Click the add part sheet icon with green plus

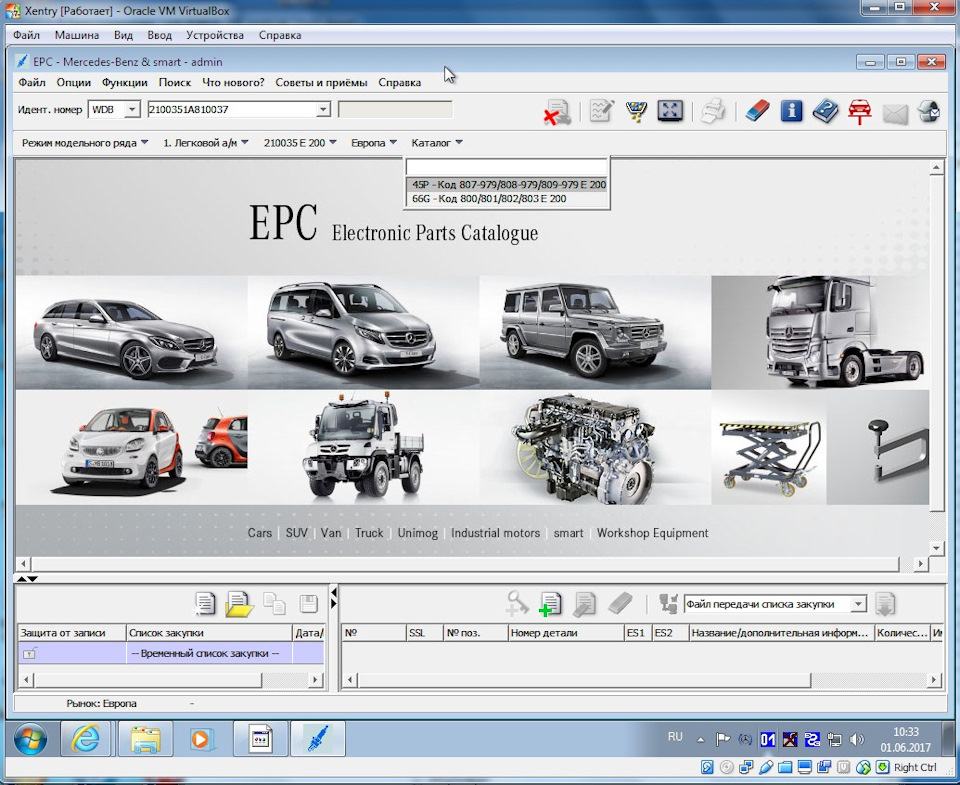point(549,604)
